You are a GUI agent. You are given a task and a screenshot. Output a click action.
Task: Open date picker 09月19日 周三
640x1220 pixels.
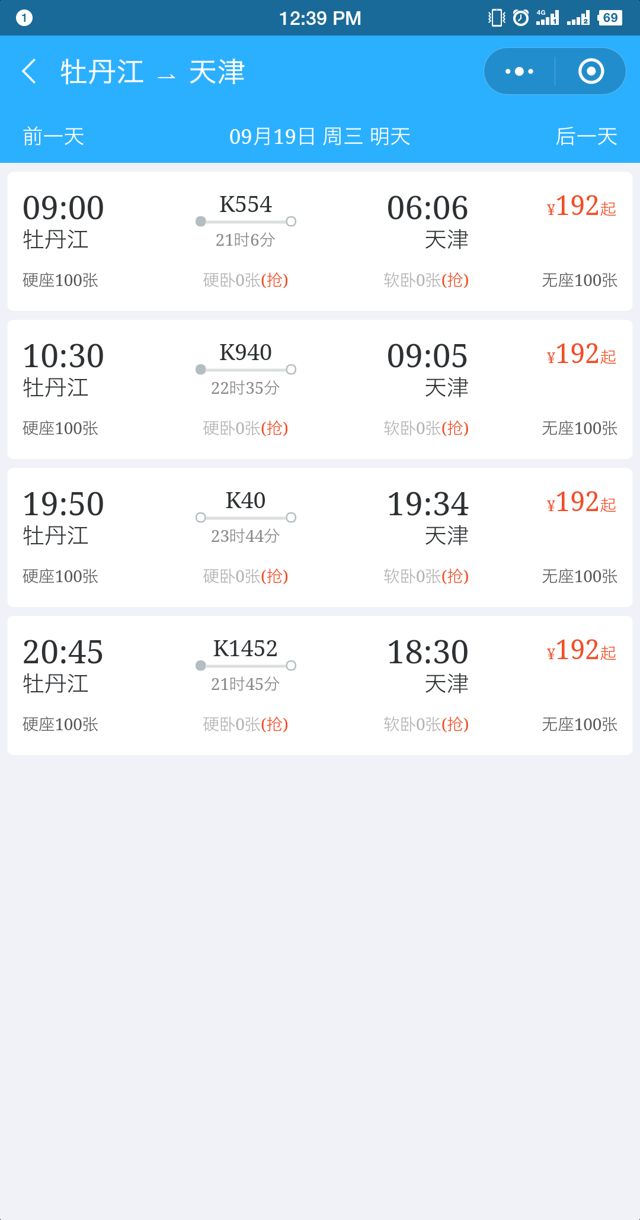[x=319, y=137]
